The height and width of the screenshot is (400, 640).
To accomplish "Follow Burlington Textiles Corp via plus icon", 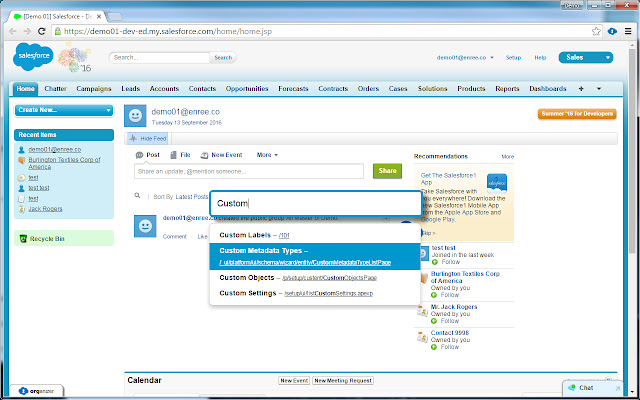I will point(434,295).
